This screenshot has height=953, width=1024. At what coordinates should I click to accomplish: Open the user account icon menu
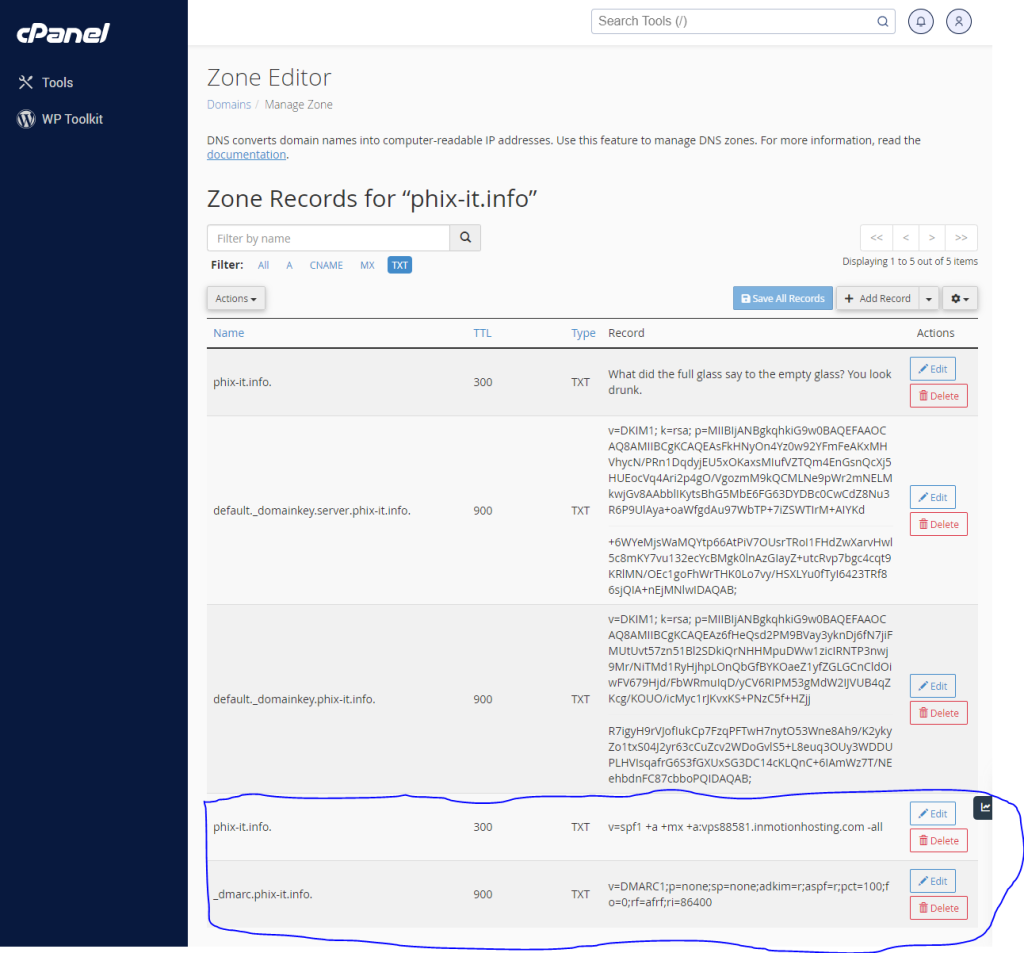[x=958, y=21]
